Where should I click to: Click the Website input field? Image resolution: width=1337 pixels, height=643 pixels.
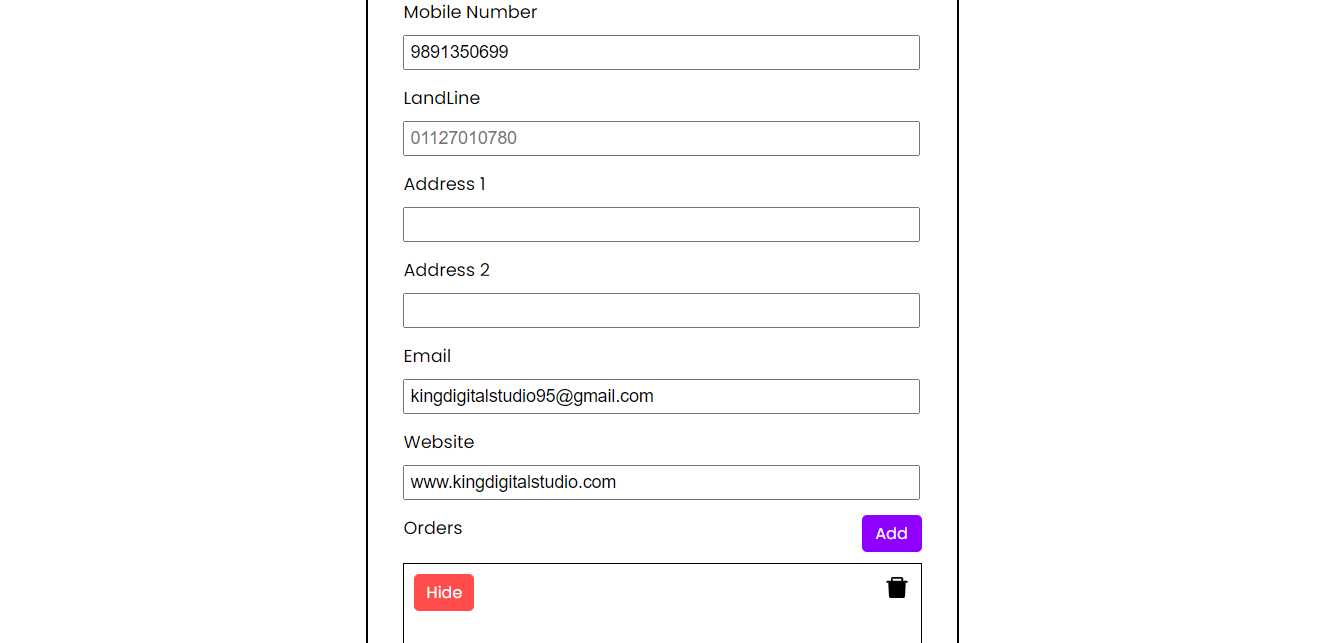coord(661,482)
